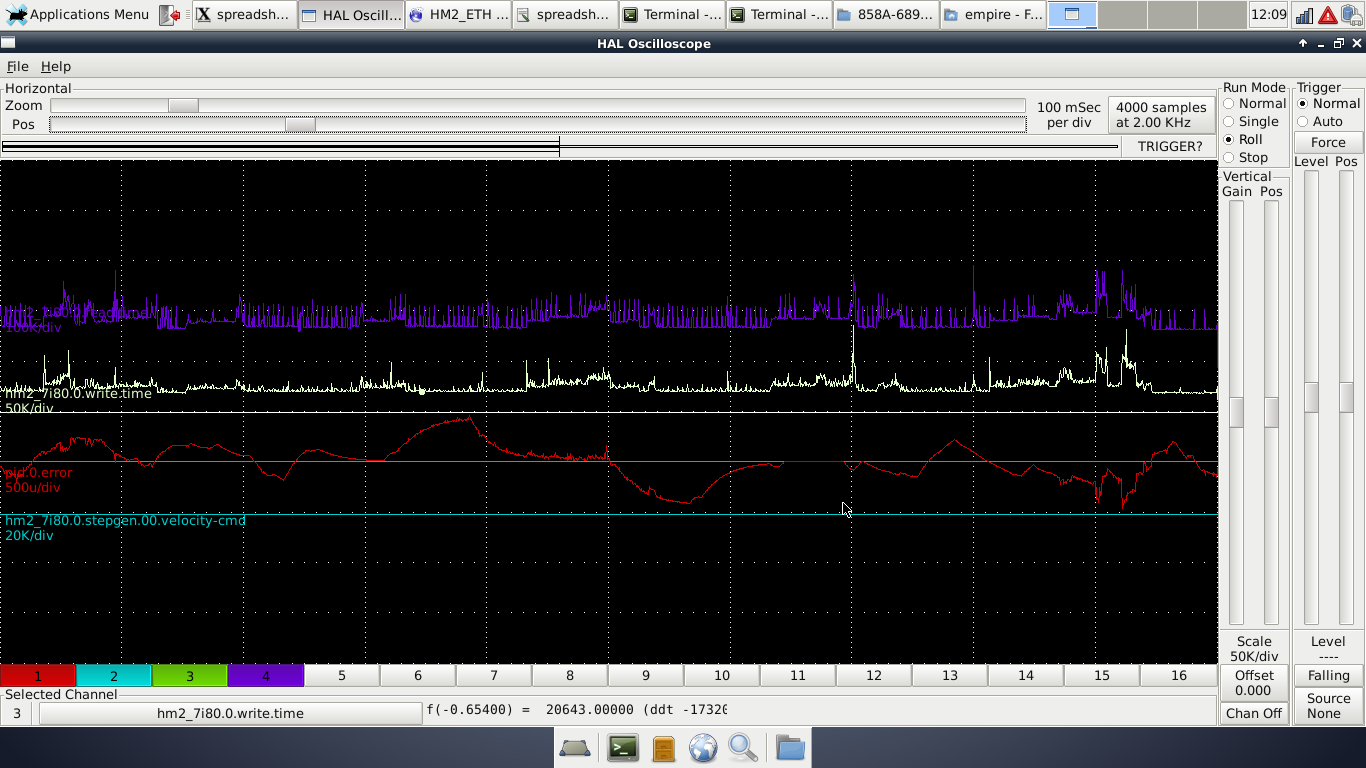
Task: Click the 4000 samples at 2.00 KHz button
Action: point(1161,115)
